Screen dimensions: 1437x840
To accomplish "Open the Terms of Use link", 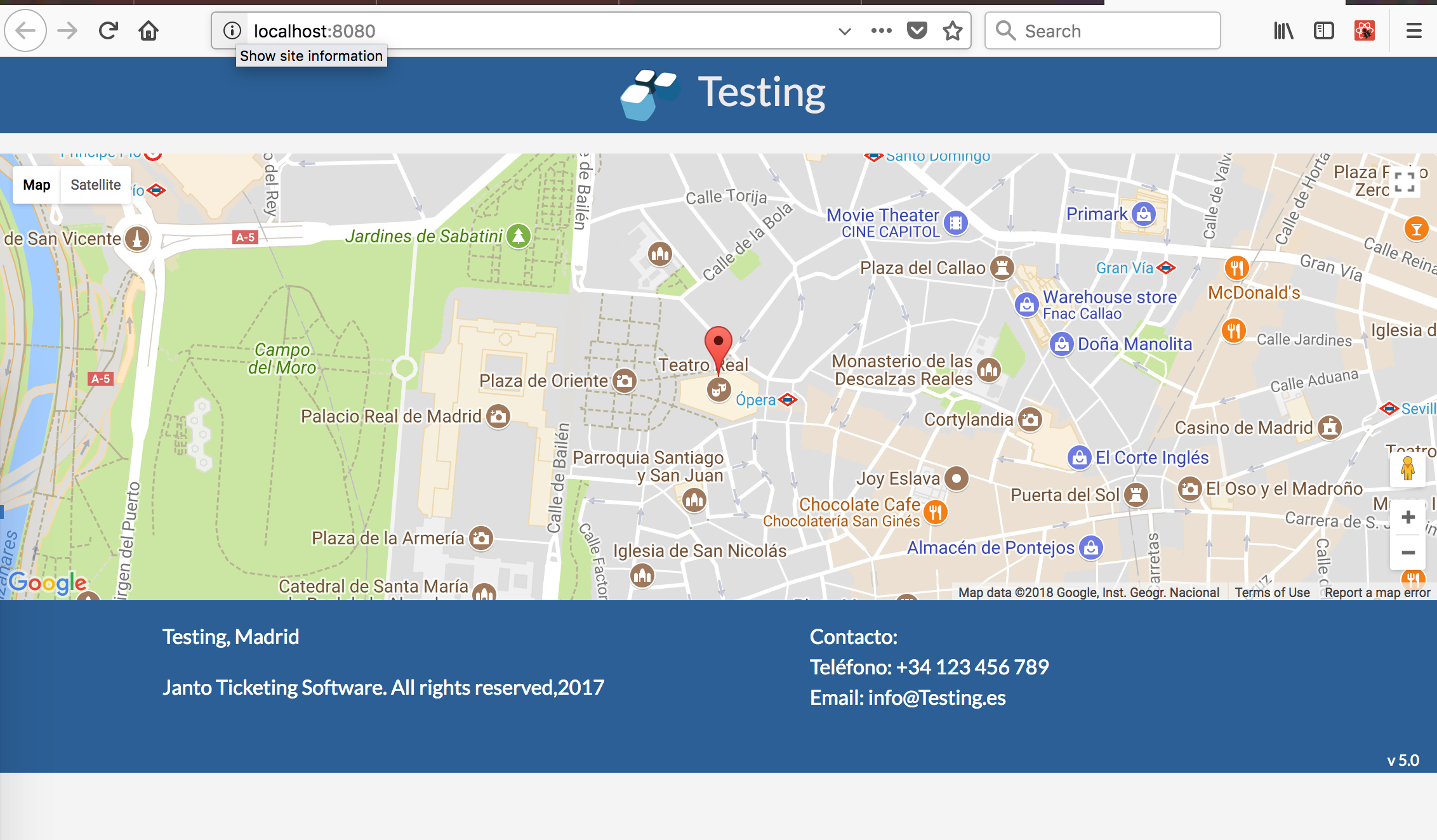I will point(1272,592).
